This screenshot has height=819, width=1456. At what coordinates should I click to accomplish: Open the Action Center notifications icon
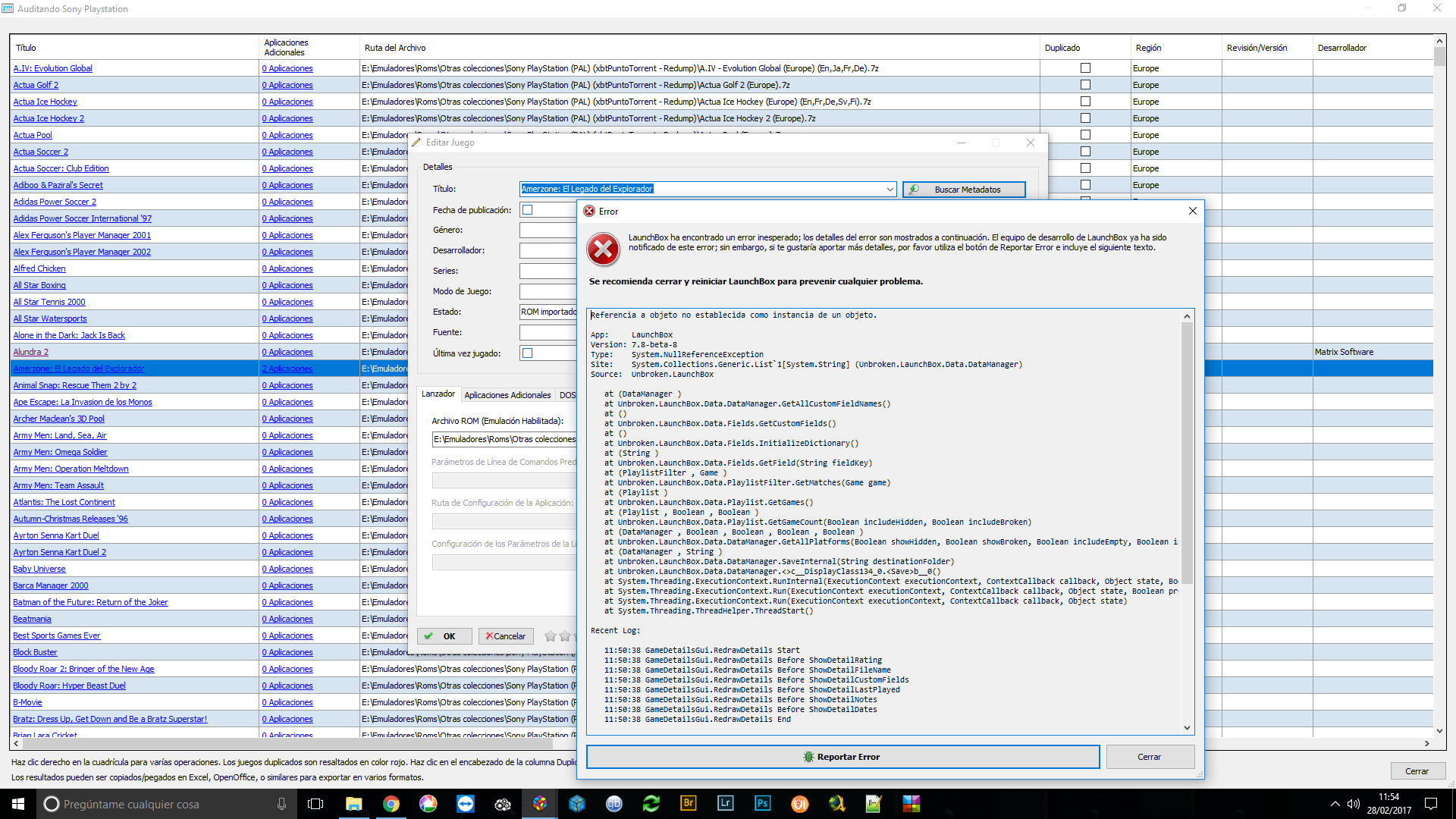(x=1431, y=804)
